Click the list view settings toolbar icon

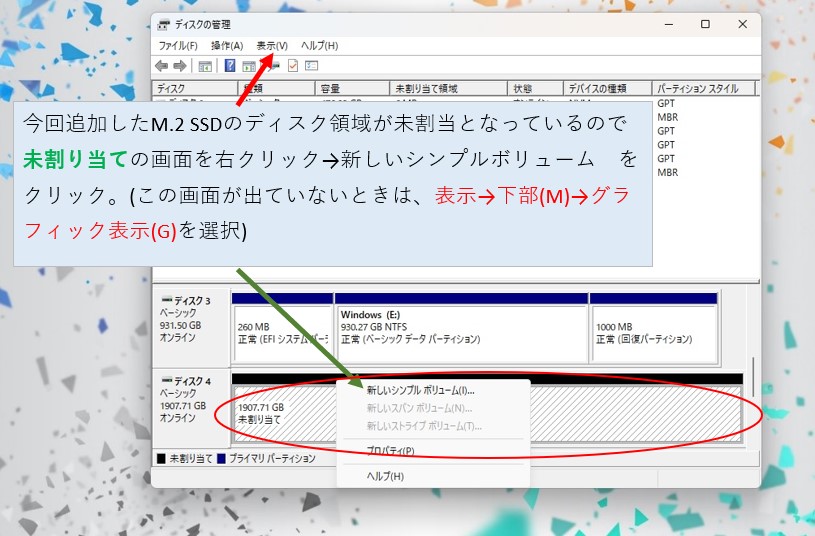pyautogui.click(x=311, y=66)
